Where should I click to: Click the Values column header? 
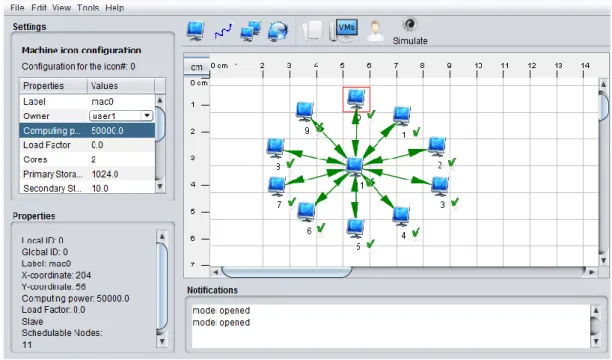click(121, 86)
